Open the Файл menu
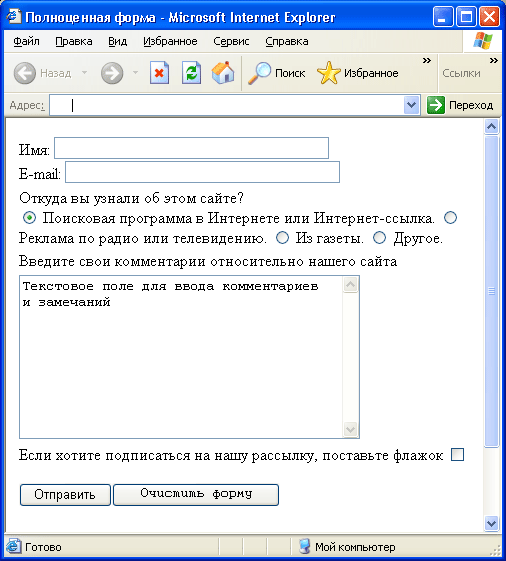506x561 pixels. 26,42
